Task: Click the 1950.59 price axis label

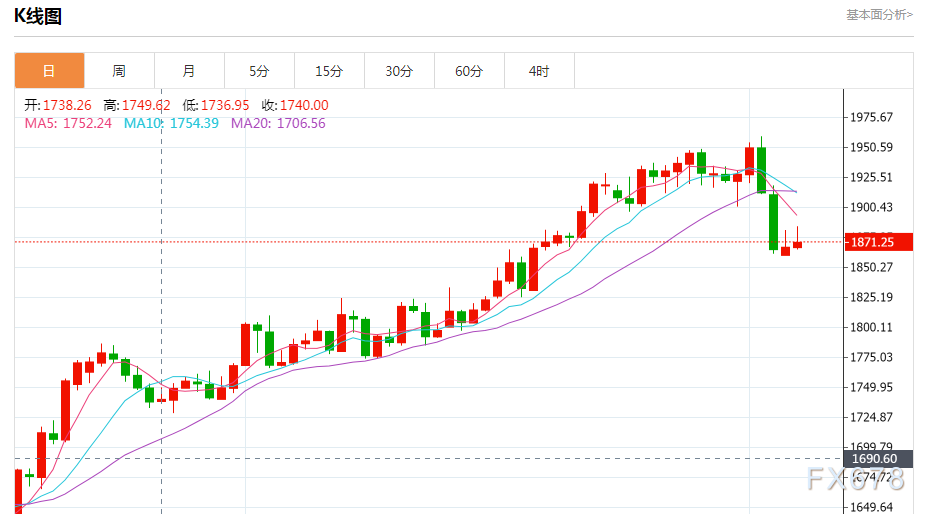Action: 871,147
